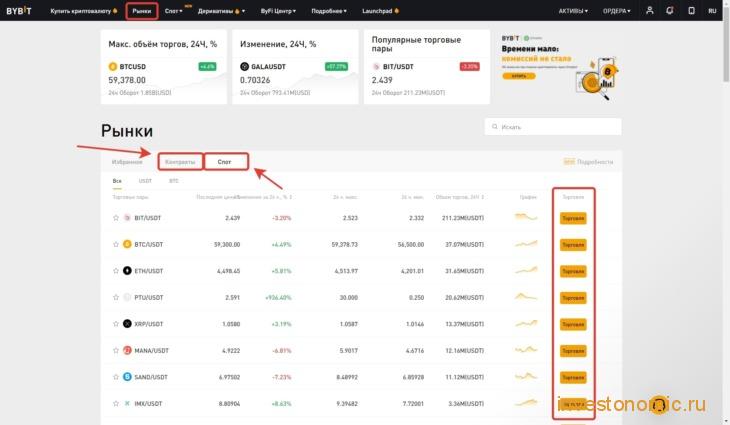This screenshot has width=730, height=425.
Task: Expand the ОРДЕРА dropdown
Action: [x=616, y=11]
